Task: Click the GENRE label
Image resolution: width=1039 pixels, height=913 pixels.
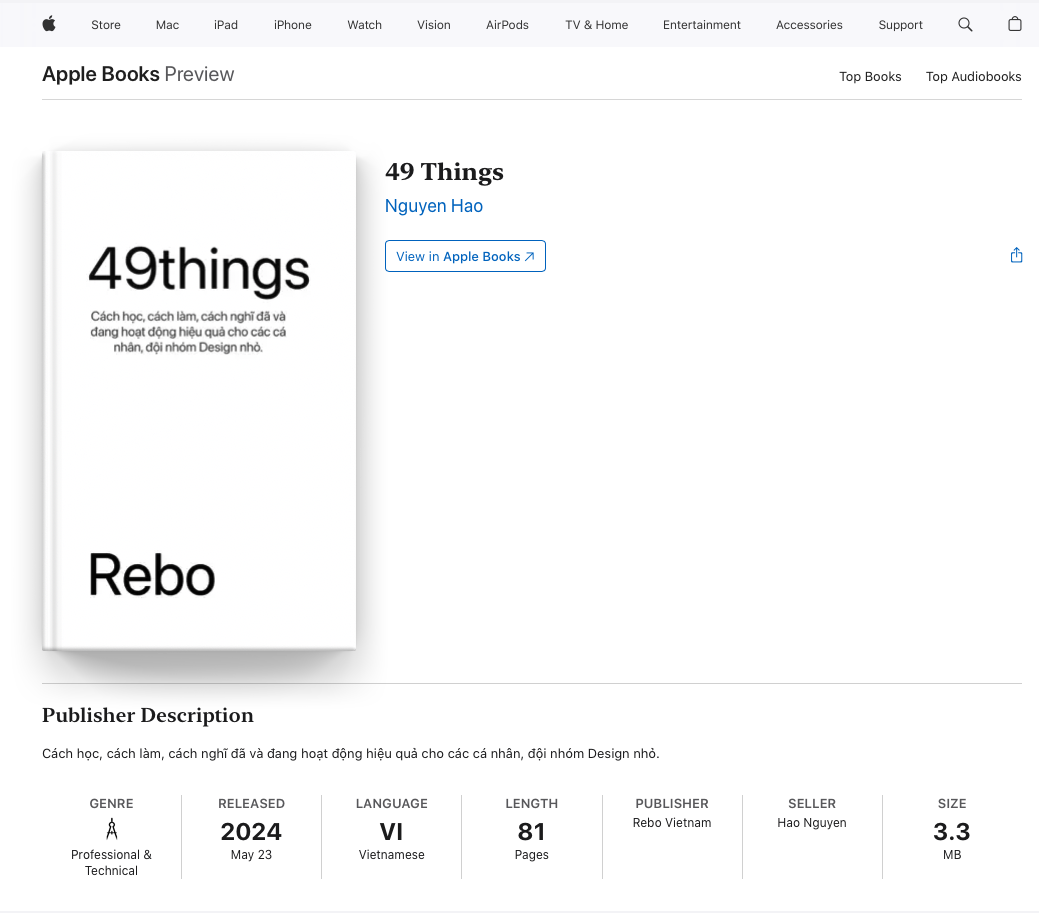Action: pyautogui.click(x=111, y=804)
